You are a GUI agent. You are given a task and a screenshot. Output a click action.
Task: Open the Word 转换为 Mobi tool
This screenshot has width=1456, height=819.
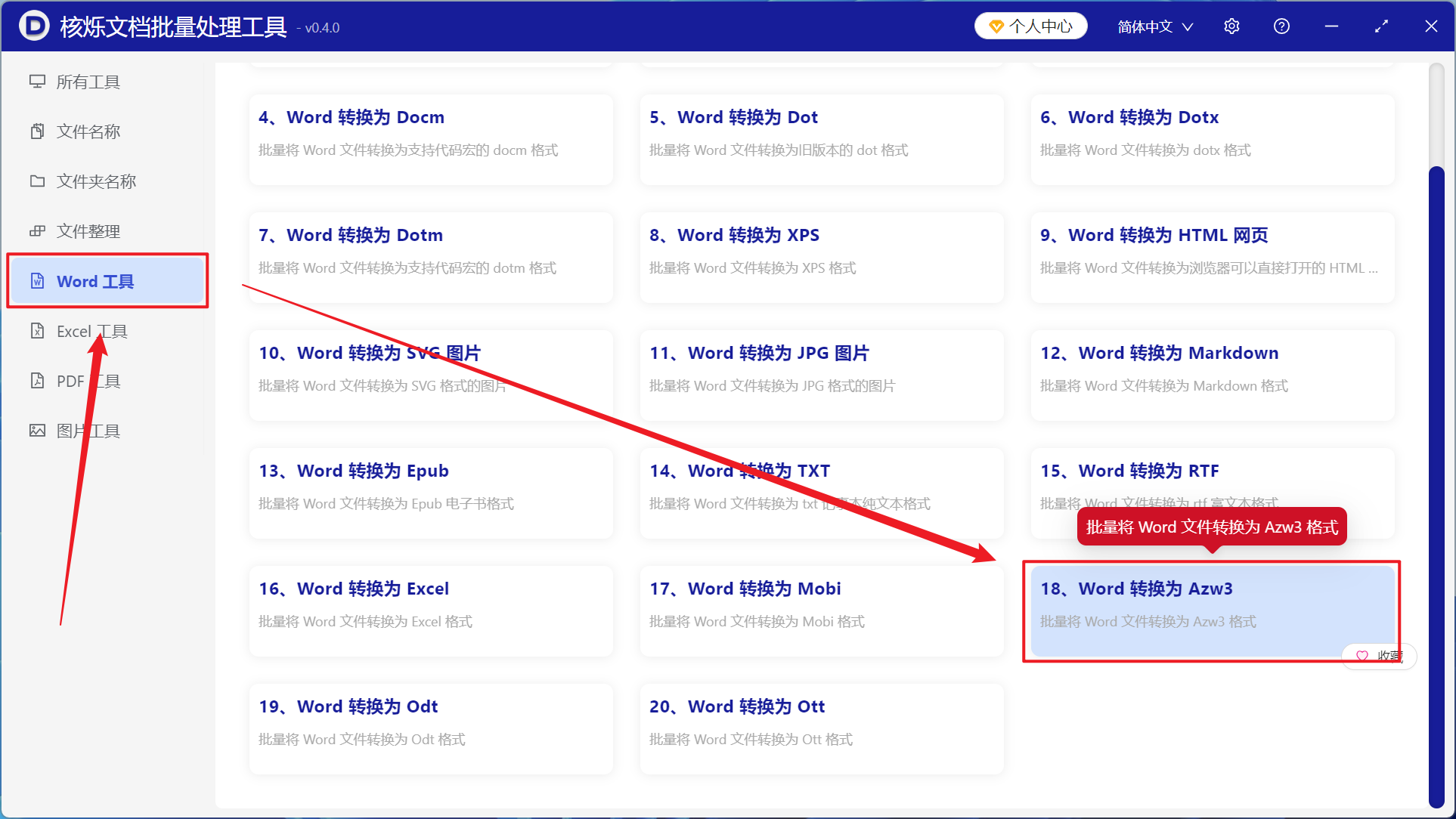coord(822,611)
